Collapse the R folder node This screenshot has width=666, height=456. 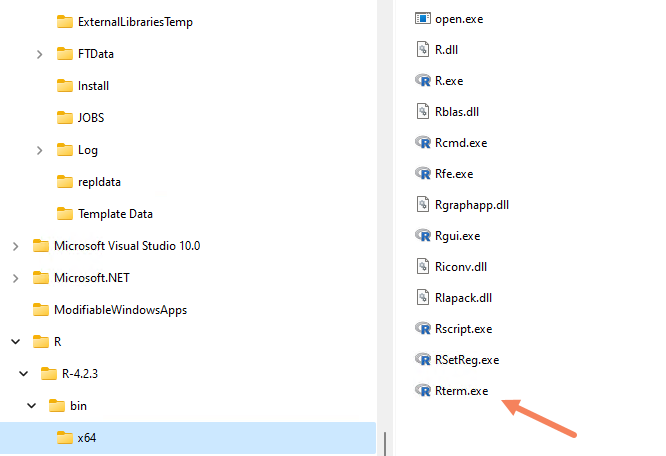16,342
